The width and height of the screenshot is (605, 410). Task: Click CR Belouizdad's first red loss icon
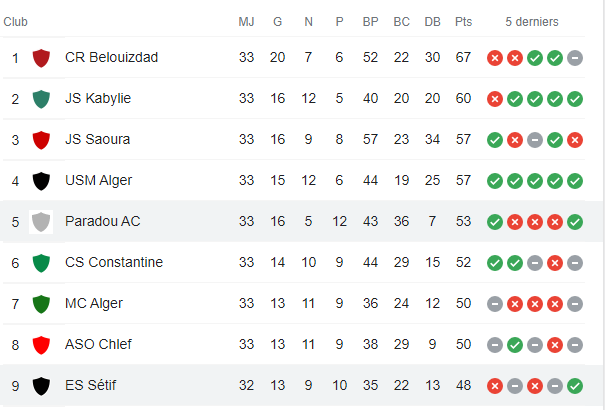click(494, 58)
